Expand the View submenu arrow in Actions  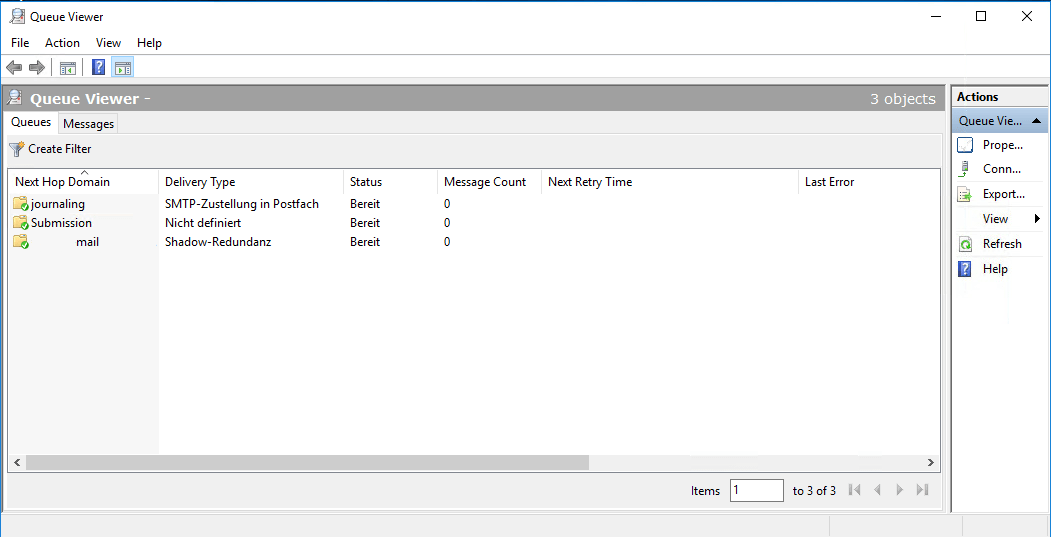click(1037, 219)
